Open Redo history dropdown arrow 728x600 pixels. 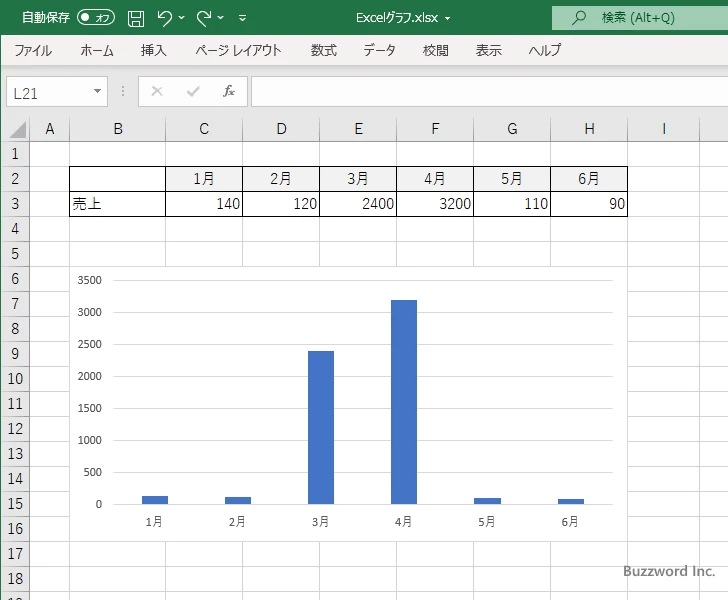tap(221, 18)
